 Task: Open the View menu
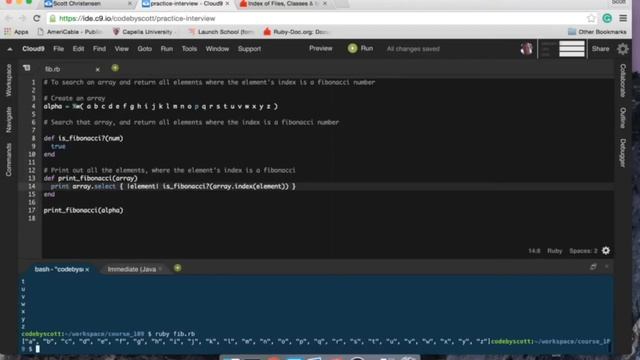click(x=121, y=49)
